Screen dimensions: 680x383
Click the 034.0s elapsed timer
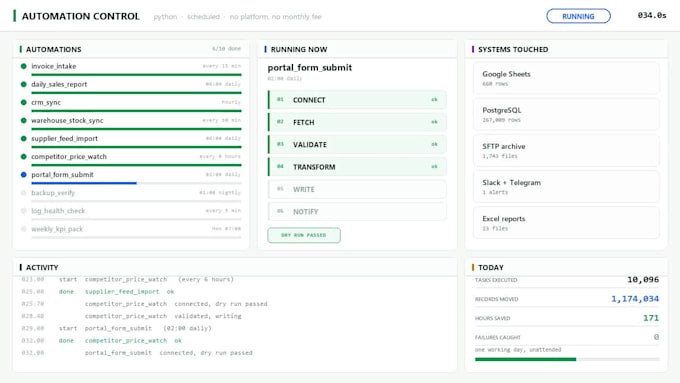pos(652,16)
